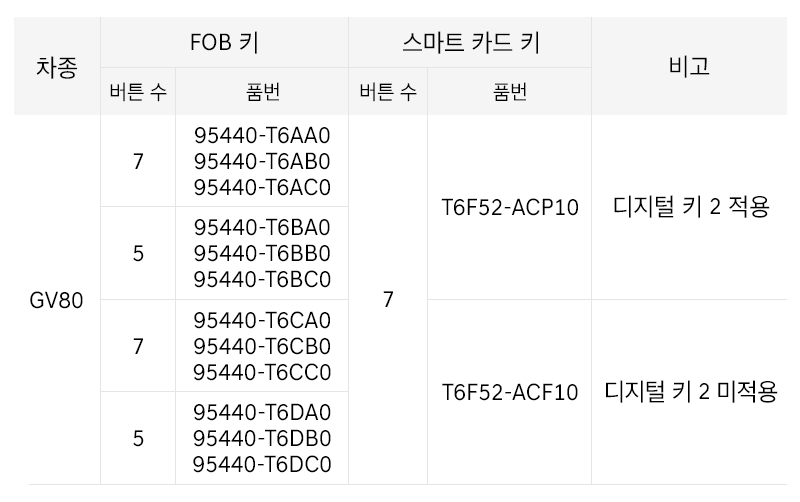Image resolution: width=800 pixels, height=502 pixels.
Task: Click part number 95440-T6DA0
Action: [x=261, y=413]
